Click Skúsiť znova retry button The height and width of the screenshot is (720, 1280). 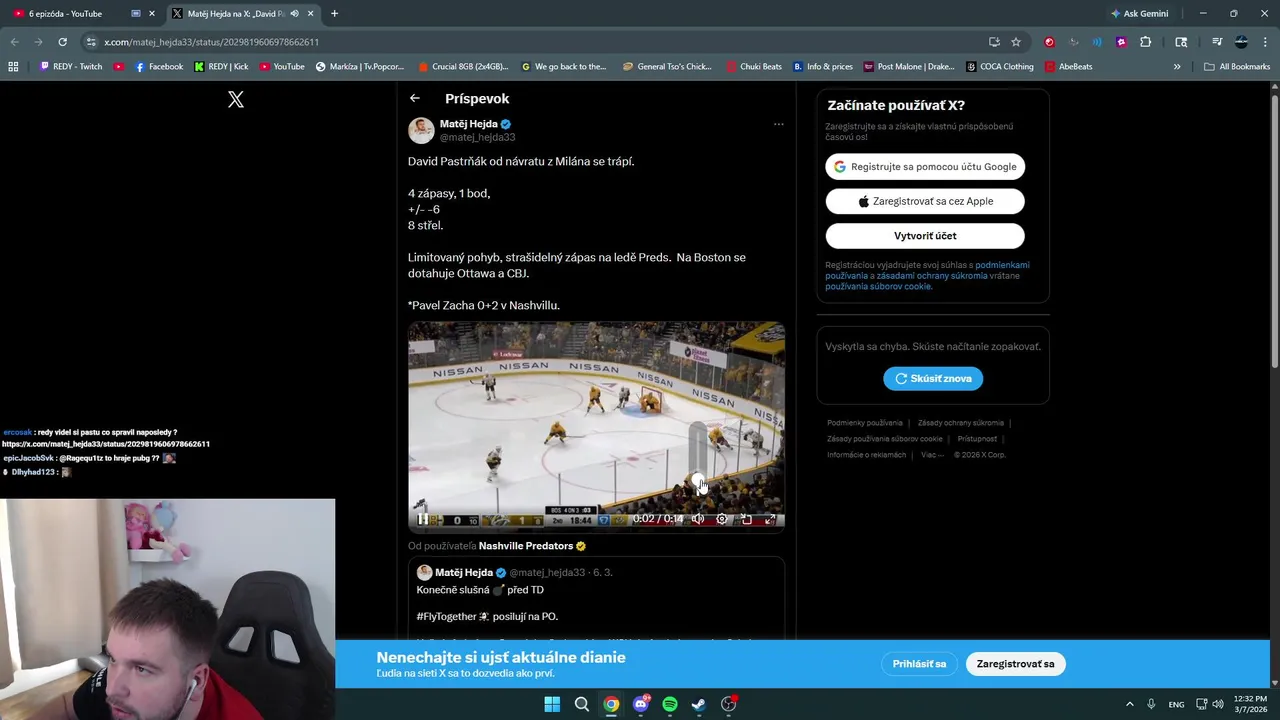pyautogui.click(x=933, y=379)
